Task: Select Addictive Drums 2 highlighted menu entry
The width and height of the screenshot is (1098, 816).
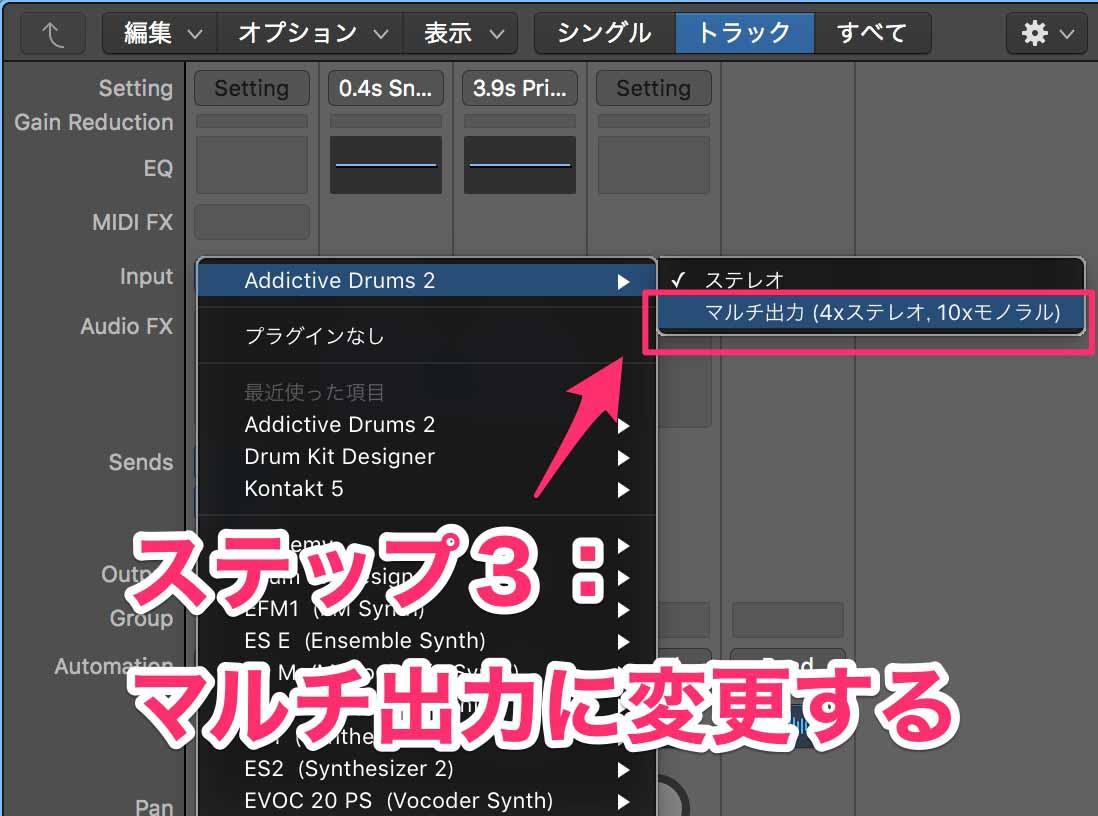Action: coord(427,281)
